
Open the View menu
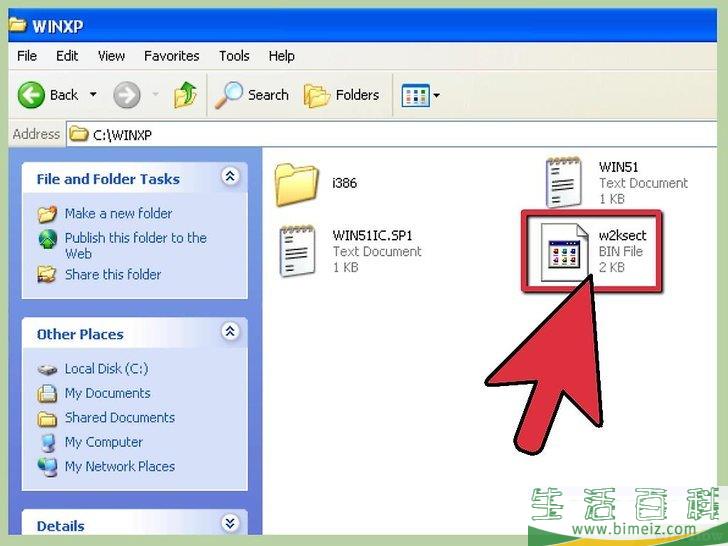(x=111, y=56)
